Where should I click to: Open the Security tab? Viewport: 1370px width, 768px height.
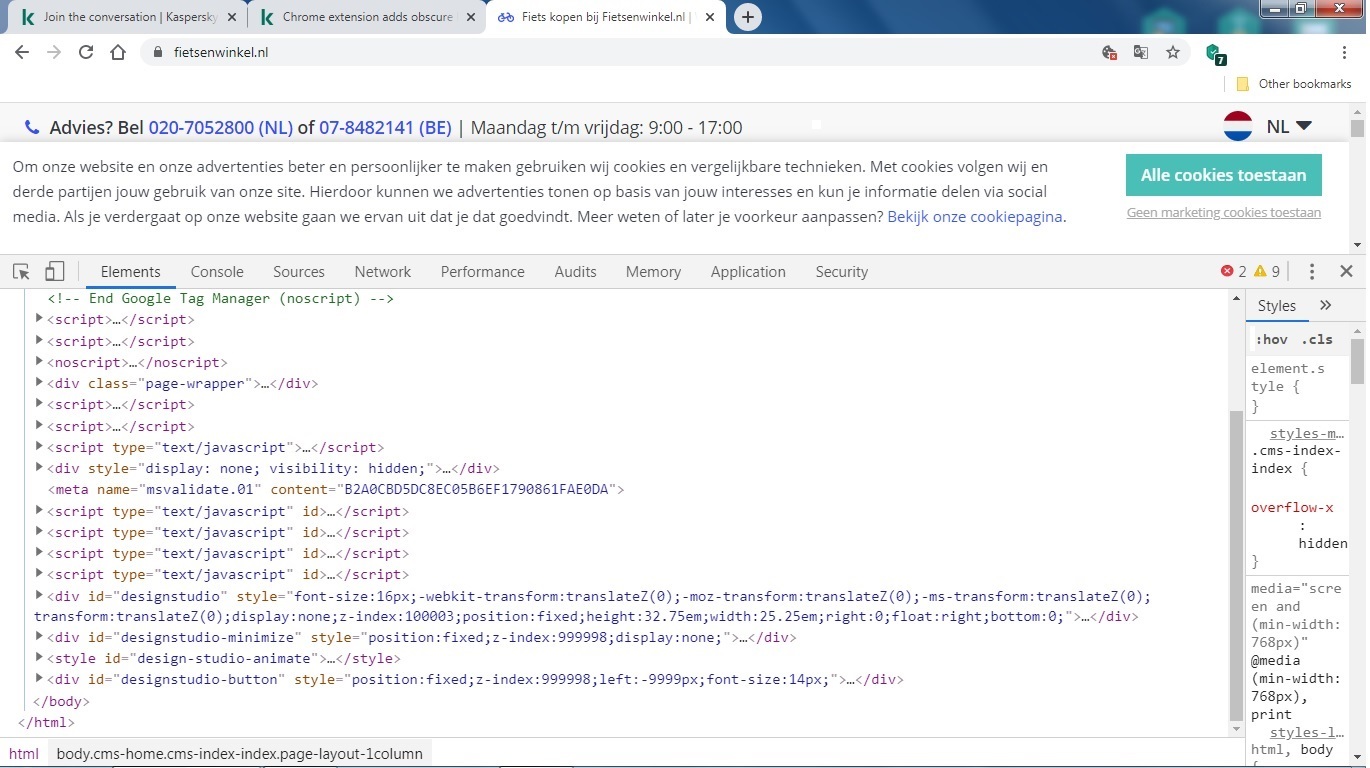coord(841,271)
